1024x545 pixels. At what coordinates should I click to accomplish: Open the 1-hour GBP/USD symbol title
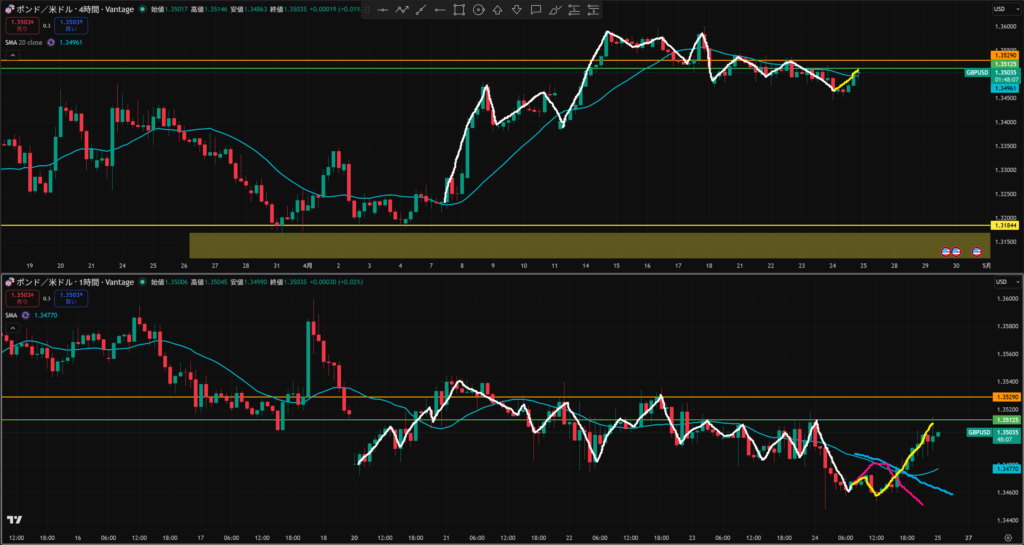(x=70, y=284)
